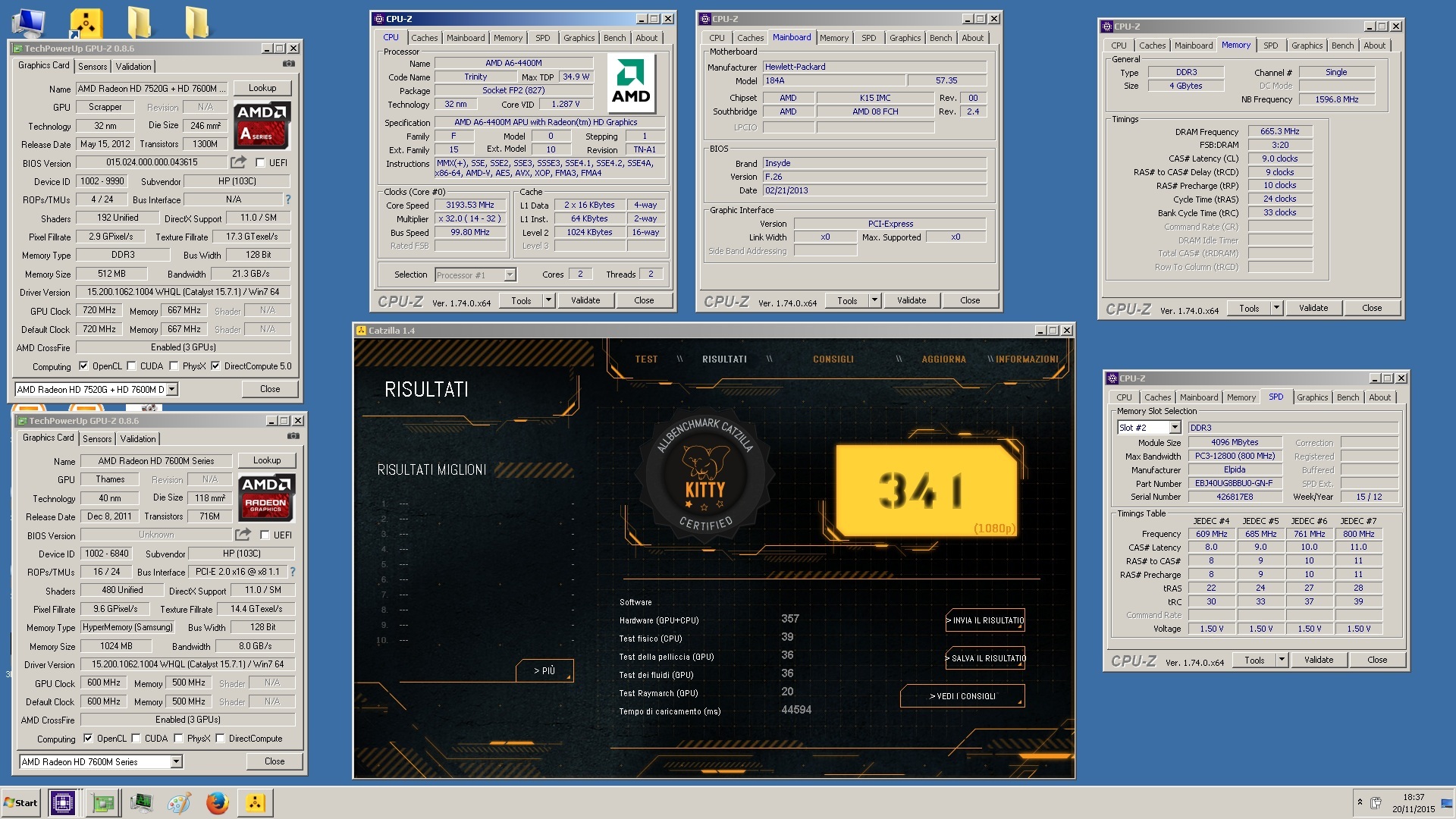Click the third taskbar monitor icon
Image resolution: width=1456 pixels, height=819 pixels.
tap(141, 802)
